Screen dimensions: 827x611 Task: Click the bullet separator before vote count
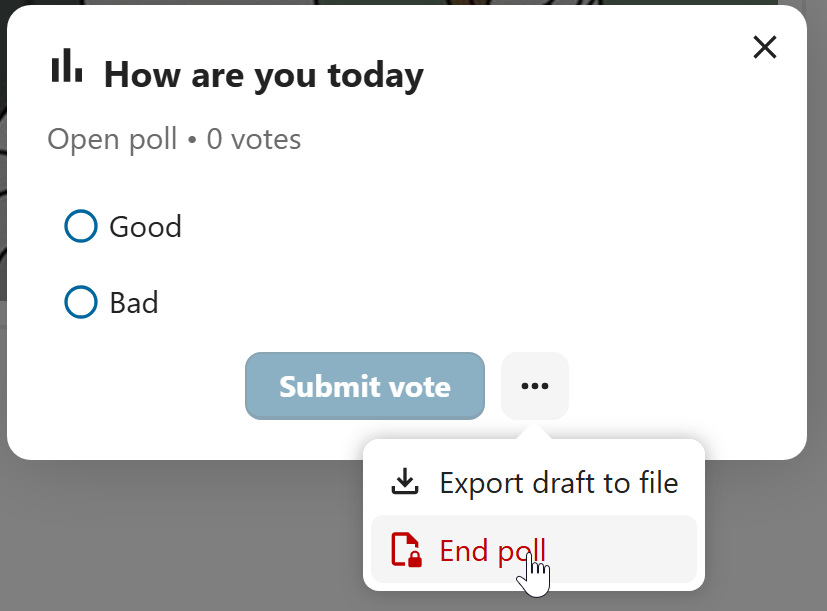pyautogui.click(x=194, y=140)
